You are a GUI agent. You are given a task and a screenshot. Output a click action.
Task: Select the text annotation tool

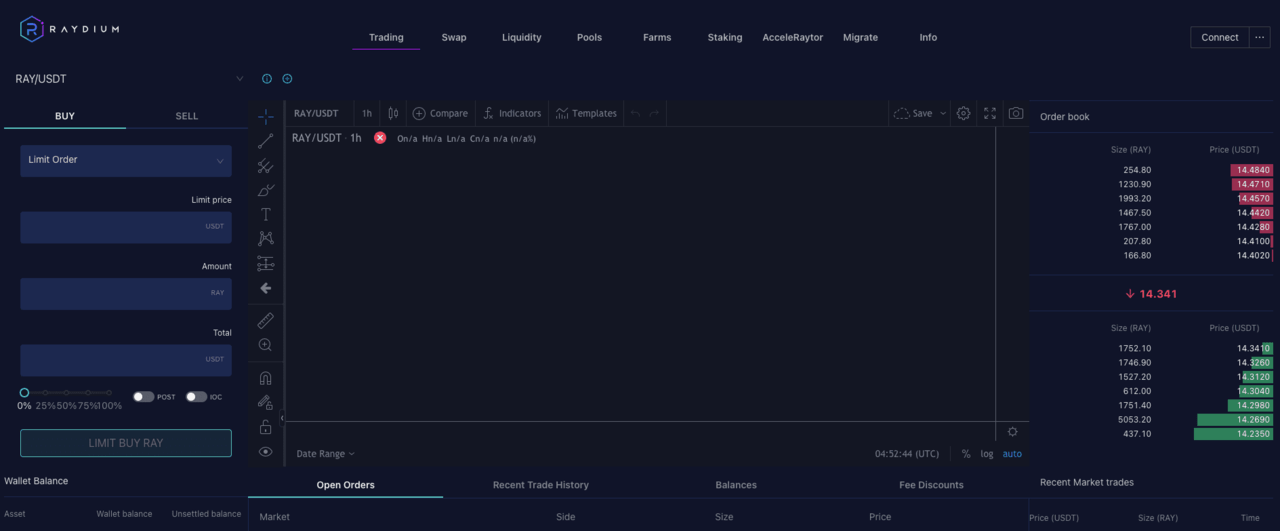point(265,214)
